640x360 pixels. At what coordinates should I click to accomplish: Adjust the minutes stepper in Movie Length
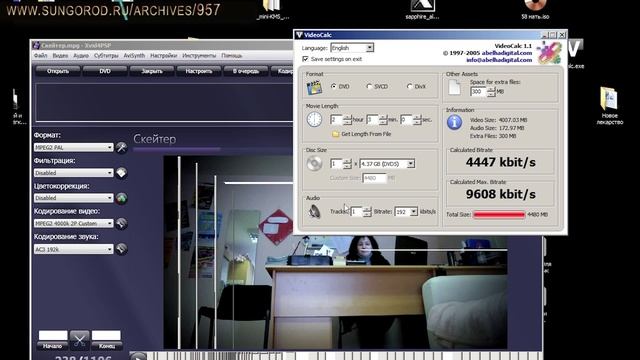click(383, 120)
